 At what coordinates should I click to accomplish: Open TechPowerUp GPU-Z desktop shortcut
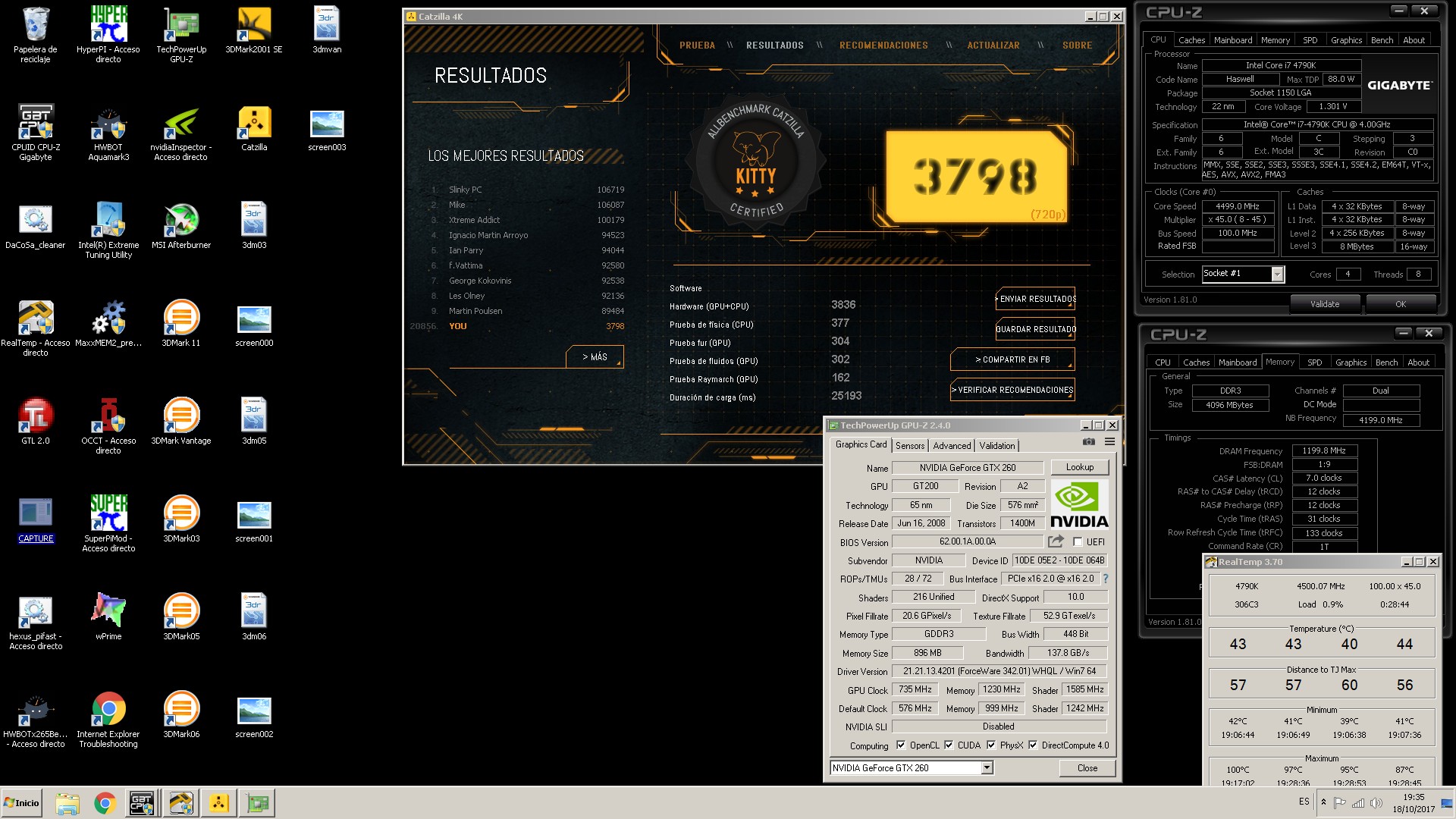(181, 34)
